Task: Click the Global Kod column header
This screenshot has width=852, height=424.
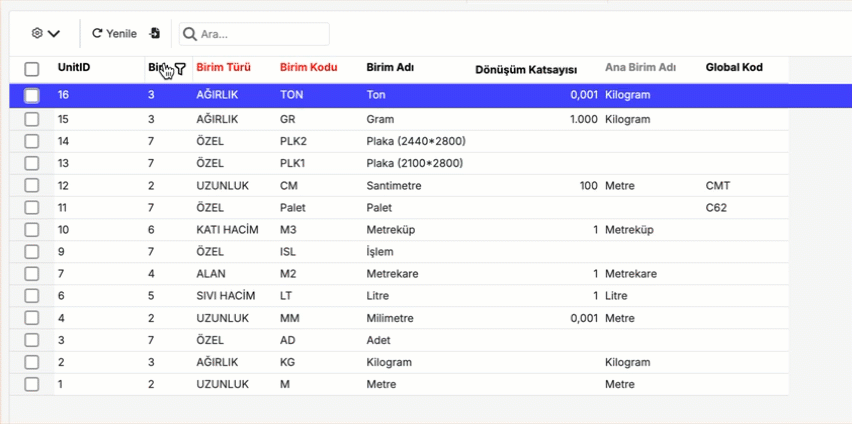Action: coord(734,68)
